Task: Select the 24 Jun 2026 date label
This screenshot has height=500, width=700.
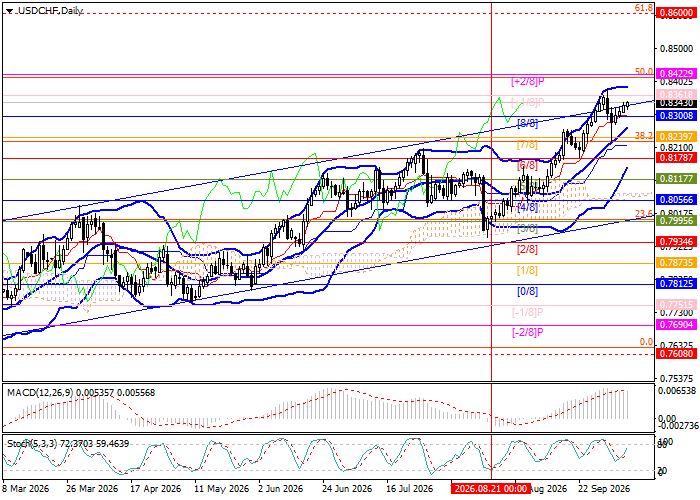Action: [x=347, y=488]
